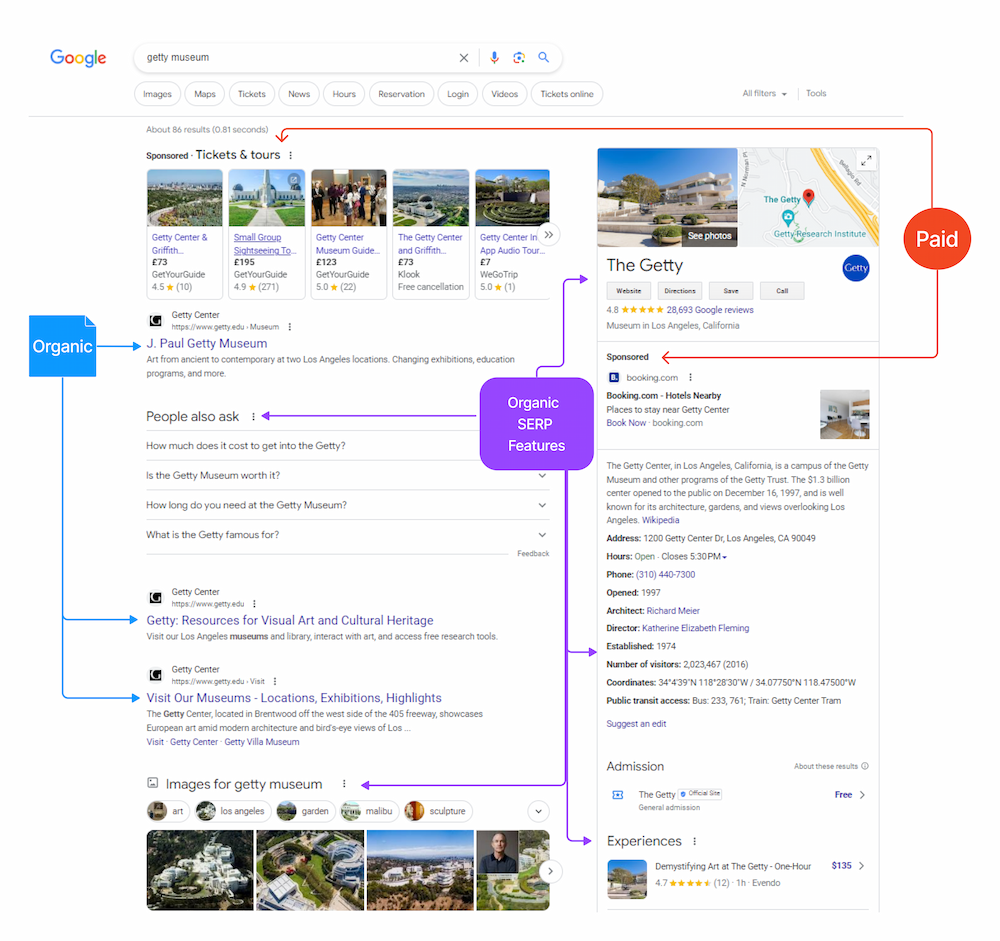Open the All filters dropdown
1000x941 pixels.
[x=762, y=93]
